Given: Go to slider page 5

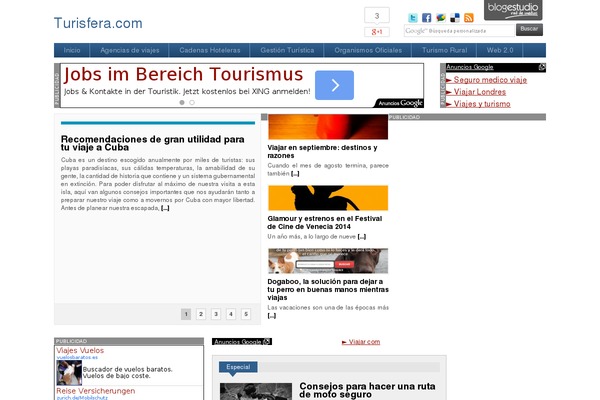Looking at the screenshot, I should pyautogui.click(x=246, y=314).
